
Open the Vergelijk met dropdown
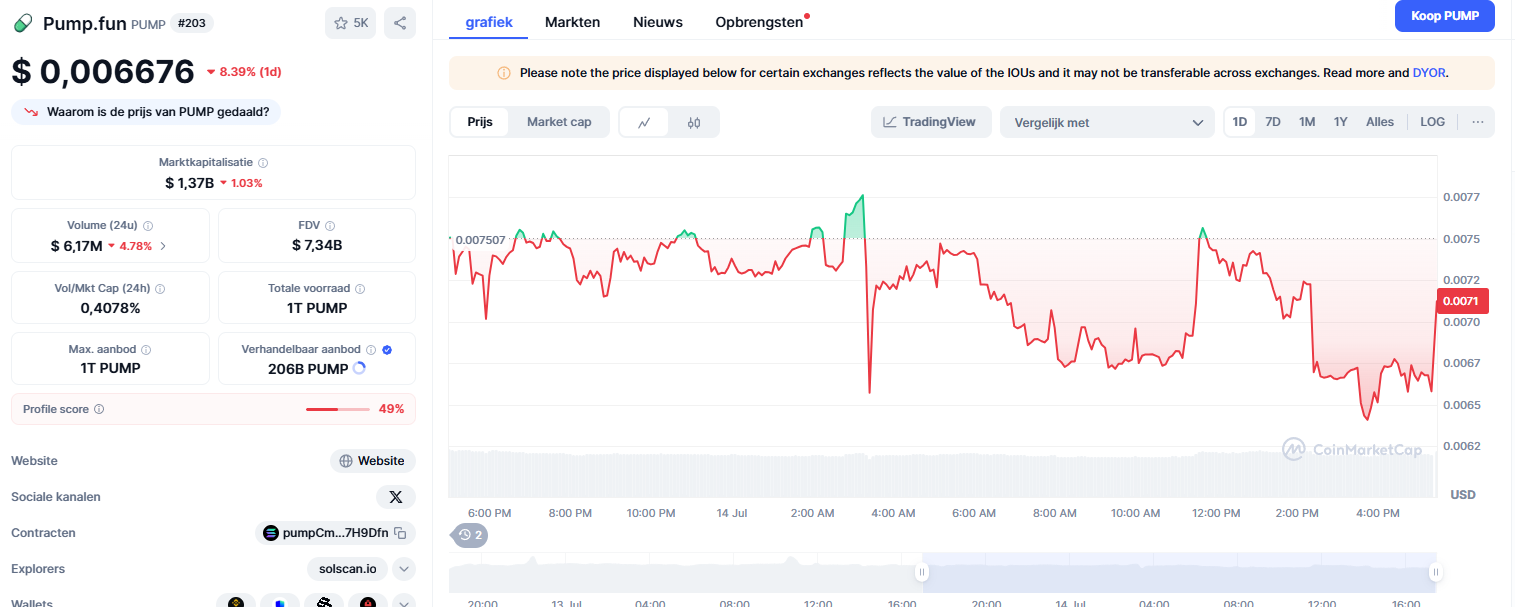(x=1107, y=122)
